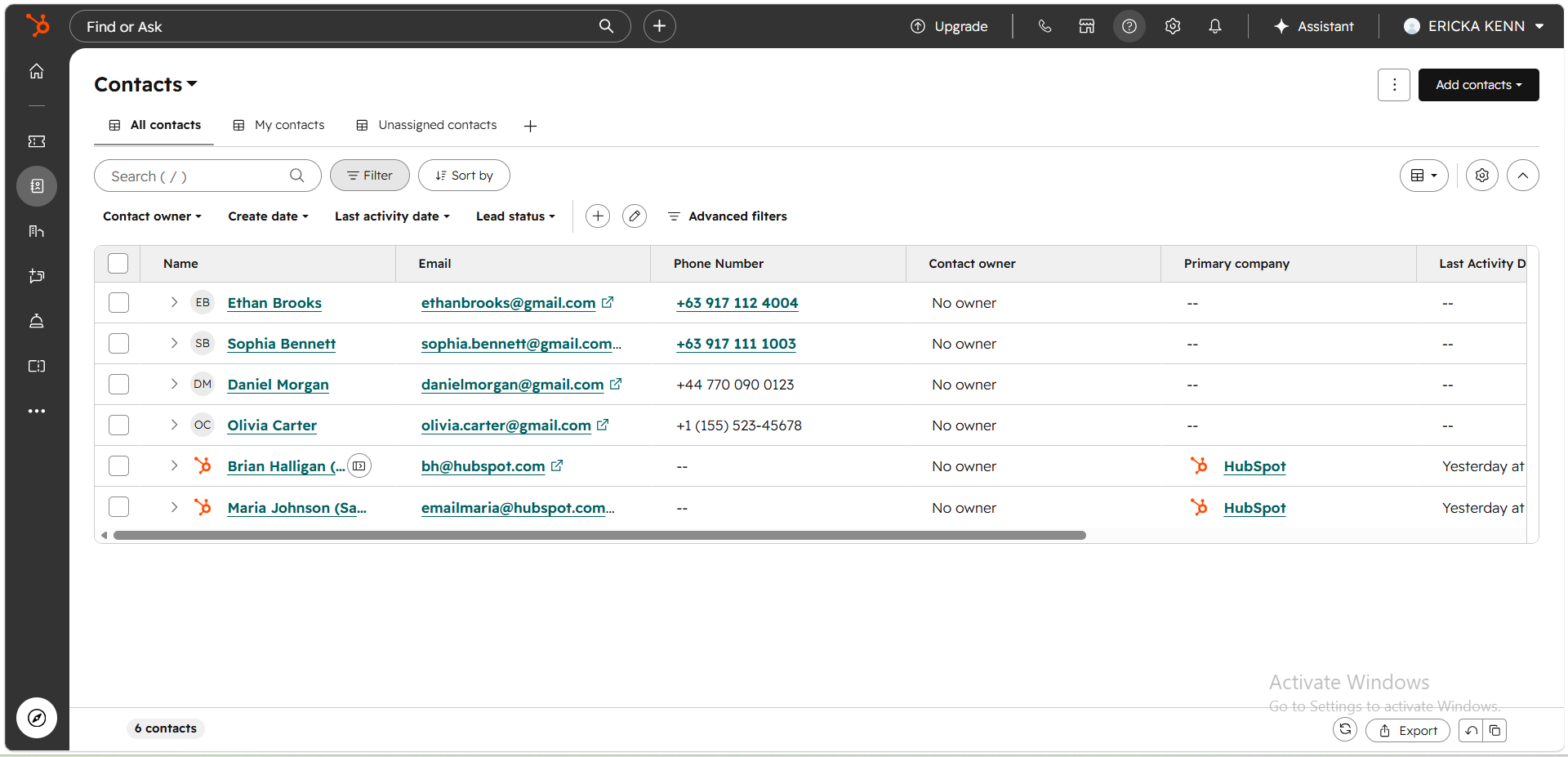1568x757 pixels.
Task: Add a new view with the plus tab icon
Action: tap(530, 126)
